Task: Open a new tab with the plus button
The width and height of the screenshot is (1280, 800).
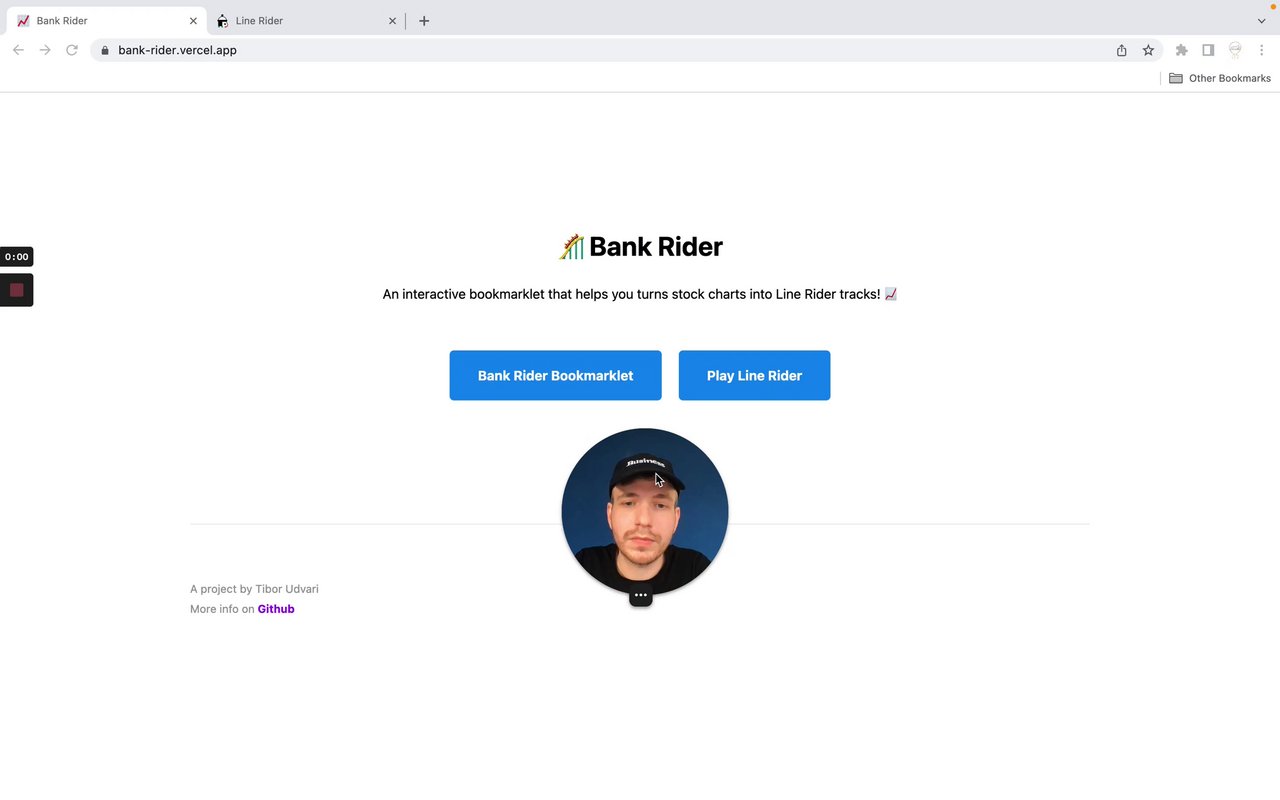Action: (x=424, y=21)
